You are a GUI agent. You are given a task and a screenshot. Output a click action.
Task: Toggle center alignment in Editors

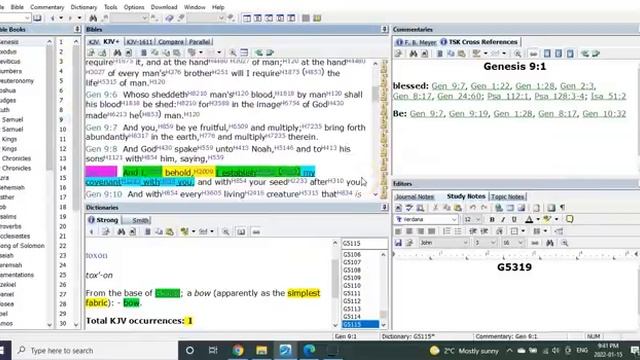point(409,231)
